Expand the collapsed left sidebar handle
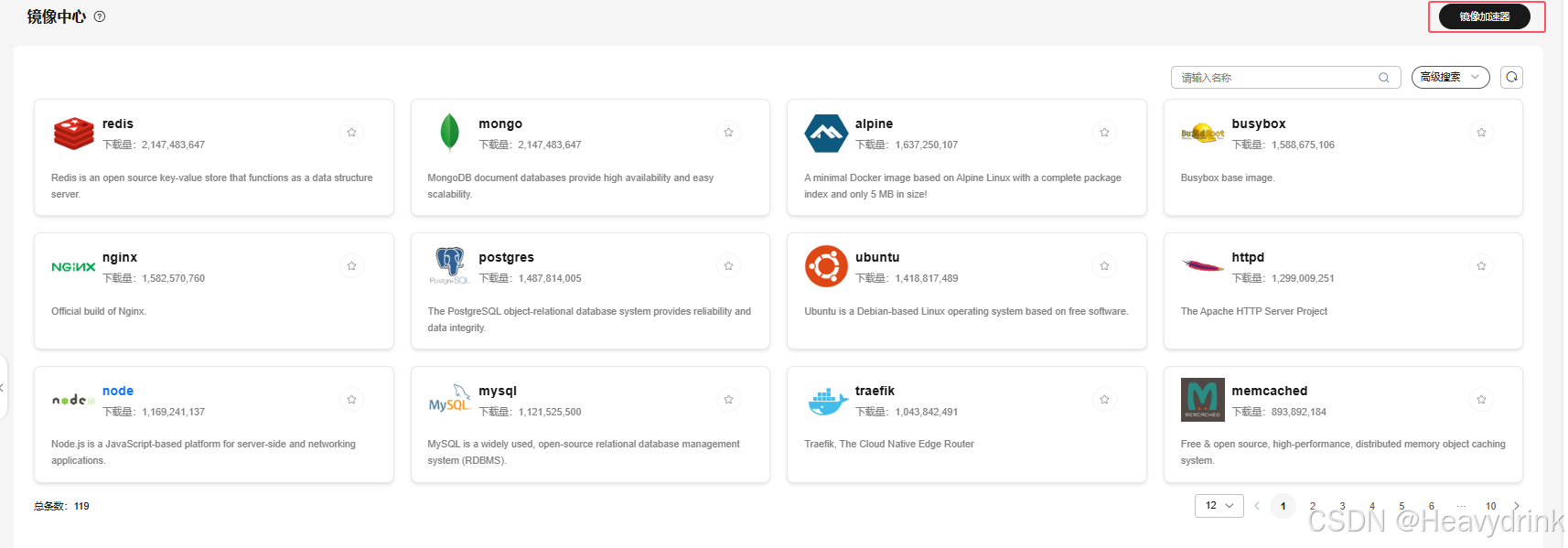This screenshot has height=548, width=1568. tap(3, 388)
